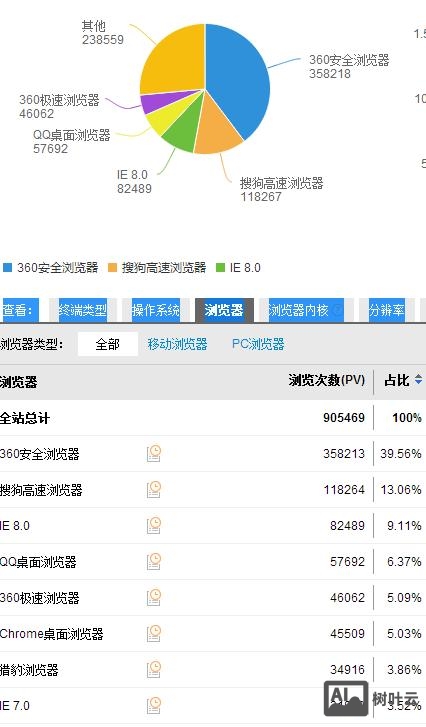The width and height of the screenshot is (426, 727).
Task: Click the PV value 118264
Action: [x=344, y=490]
